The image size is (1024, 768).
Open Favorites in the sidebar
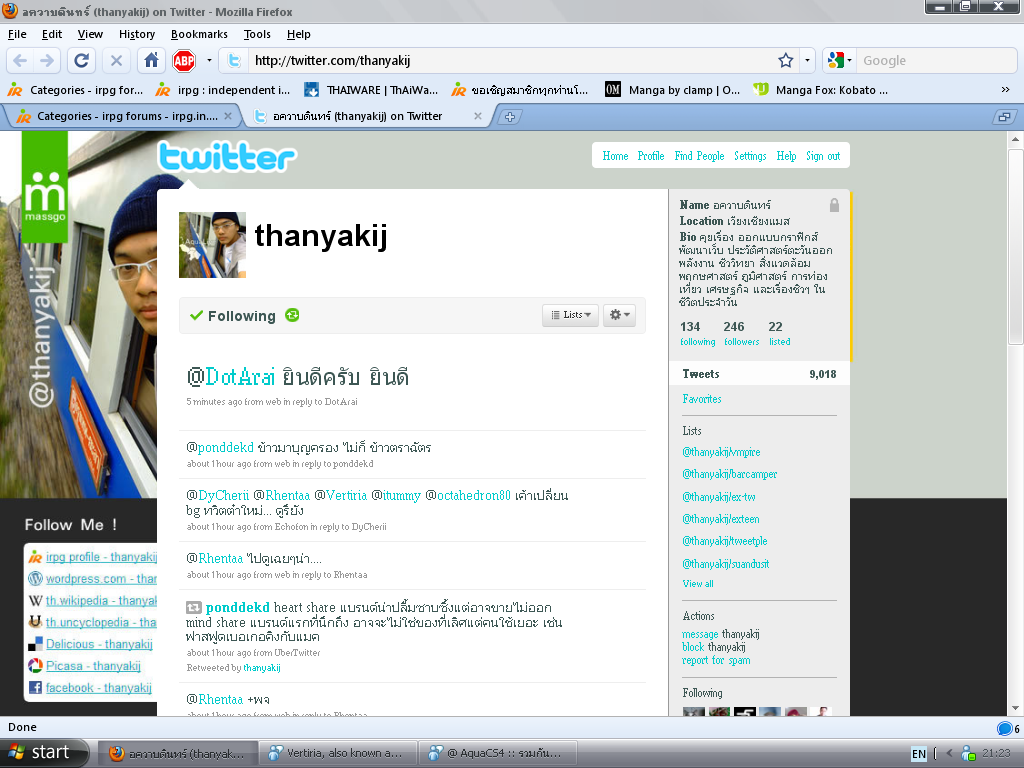(702, 399)
